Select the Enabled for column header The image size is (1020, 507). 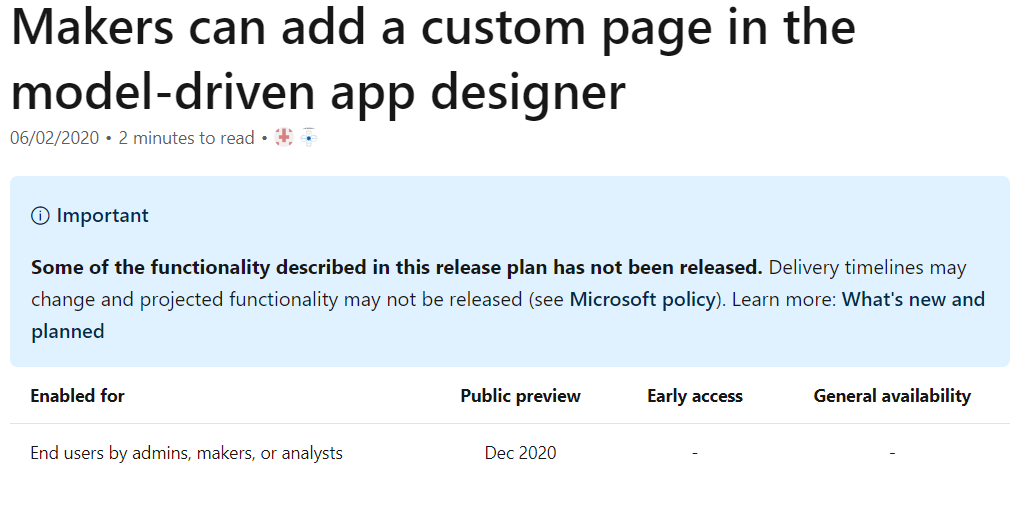click(77, 396)
